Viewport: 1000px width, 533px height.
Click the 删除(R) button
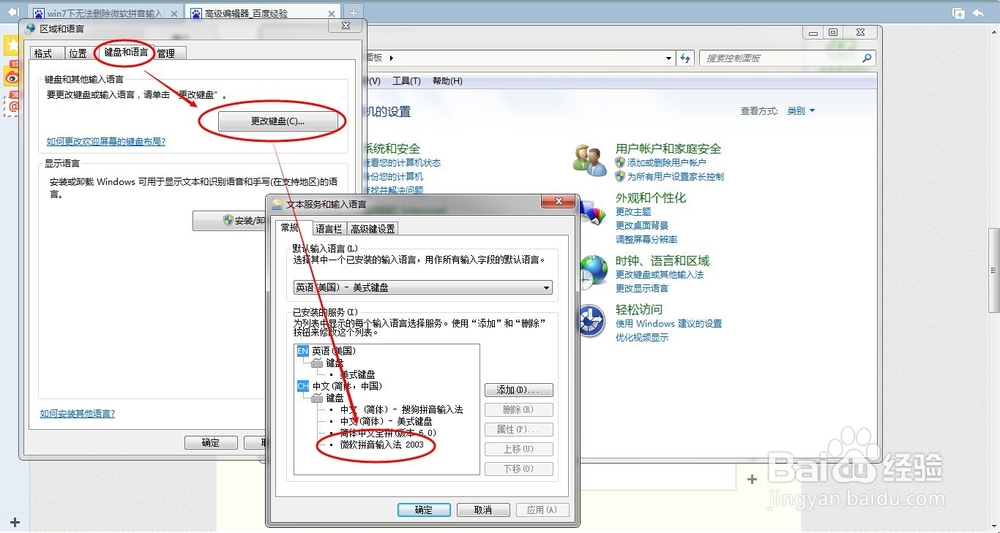coord(518,409)
